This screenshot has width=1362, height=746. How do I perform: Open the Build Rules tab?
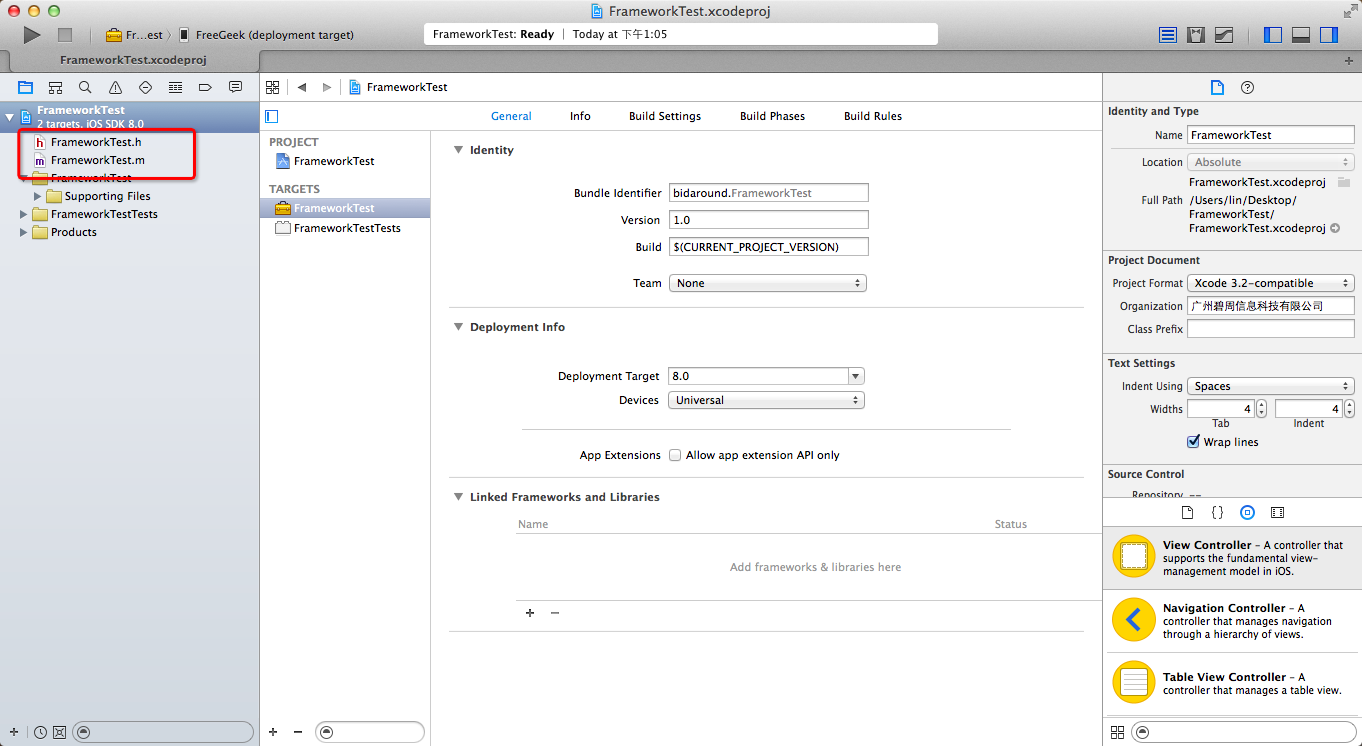873,116
